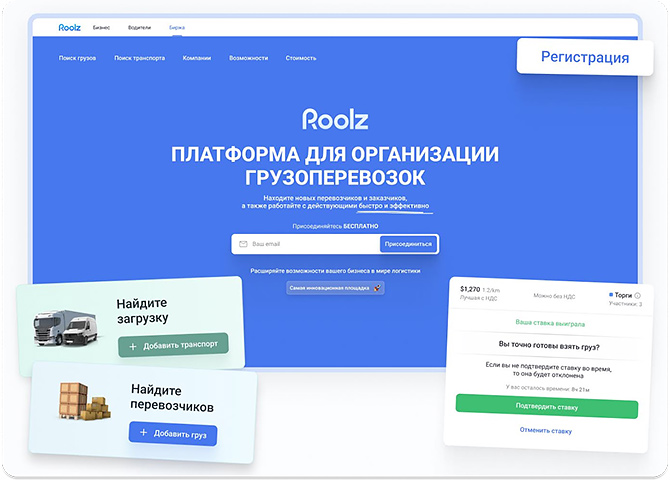
Task: Click the Найдите перевозчиков heading
Action: click(x=172, y=398)
